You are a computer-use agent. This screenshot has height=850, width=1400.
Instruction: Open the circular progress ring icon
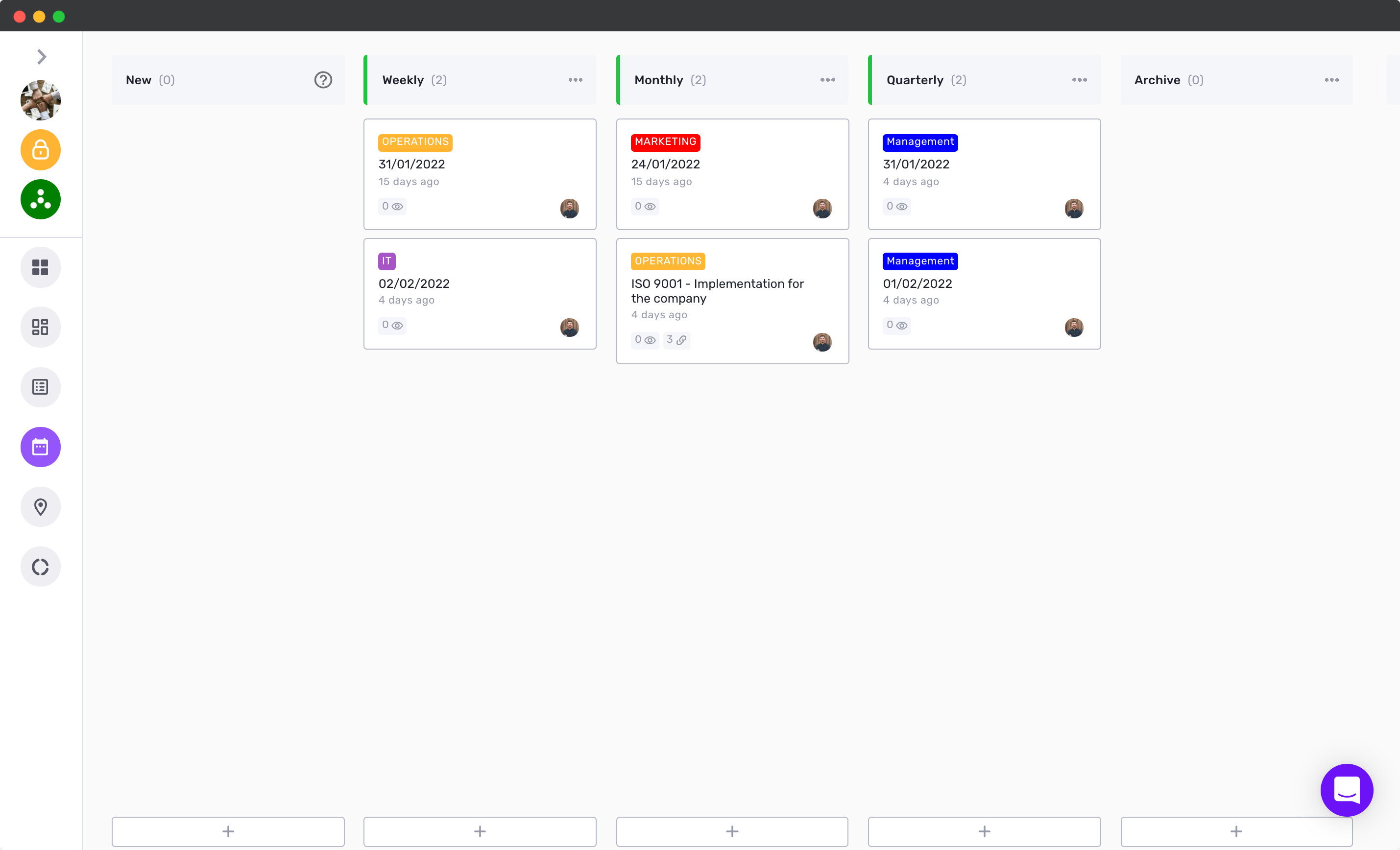coord(40,567)
